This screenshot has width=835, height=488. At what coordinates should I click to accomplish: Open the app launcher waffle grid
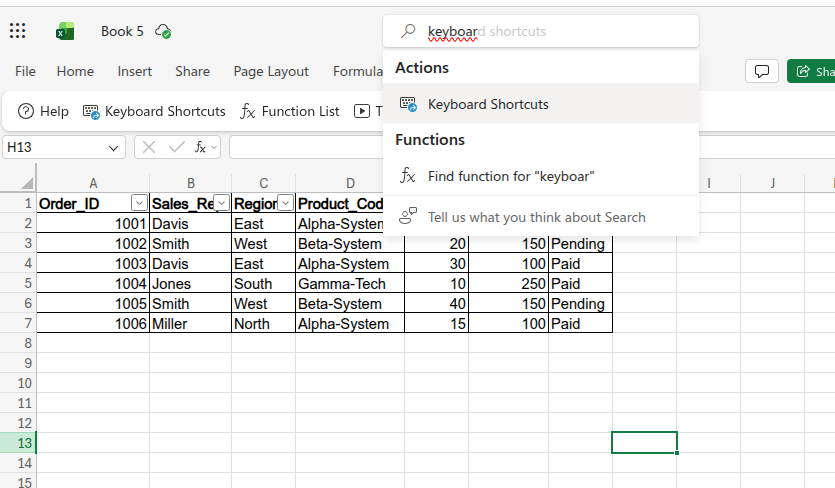point(18,31)
